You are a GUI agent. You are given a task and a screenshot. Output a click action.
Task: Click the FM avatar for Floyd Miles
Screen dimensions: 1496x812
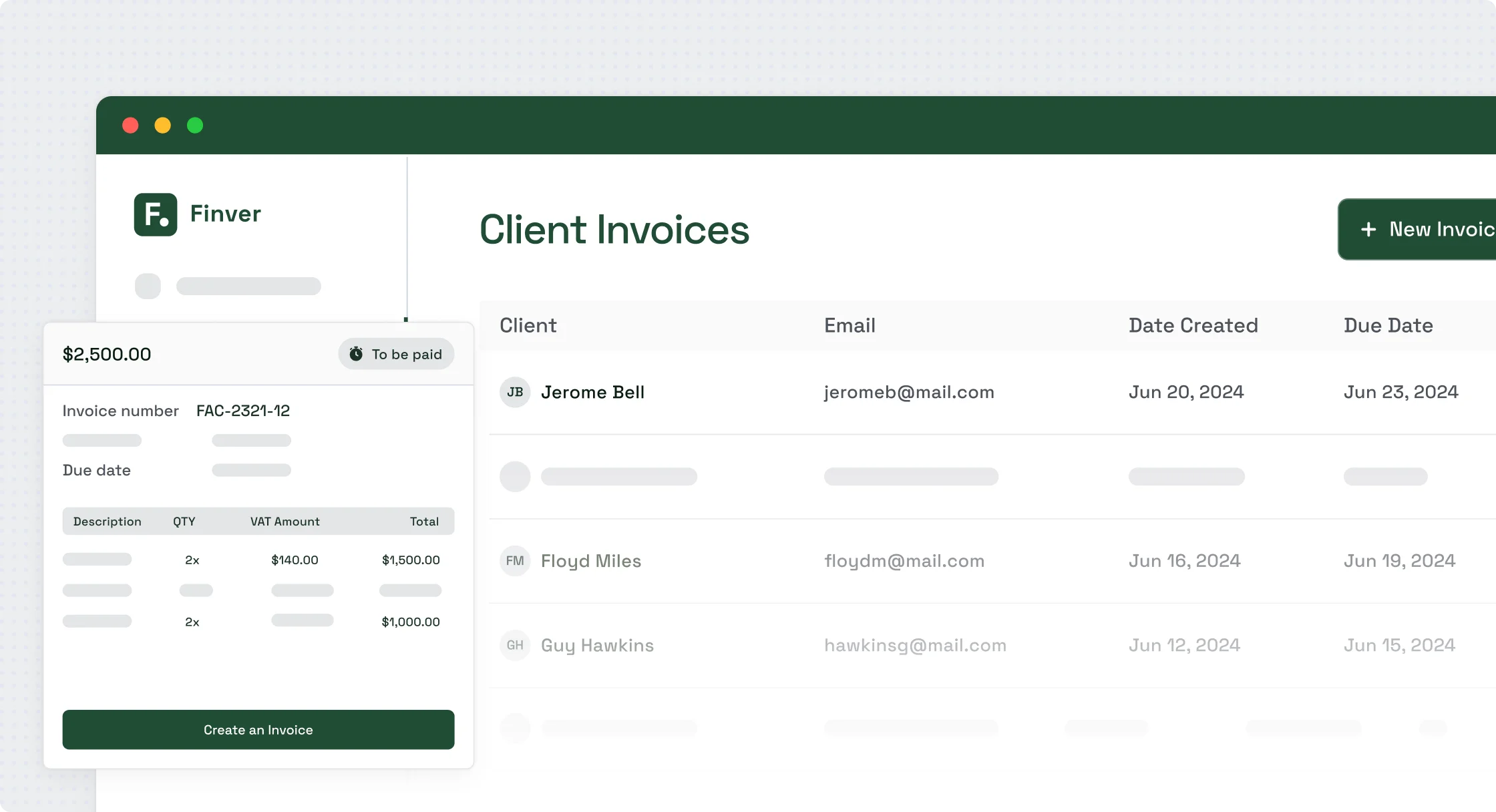click(515, 561)
